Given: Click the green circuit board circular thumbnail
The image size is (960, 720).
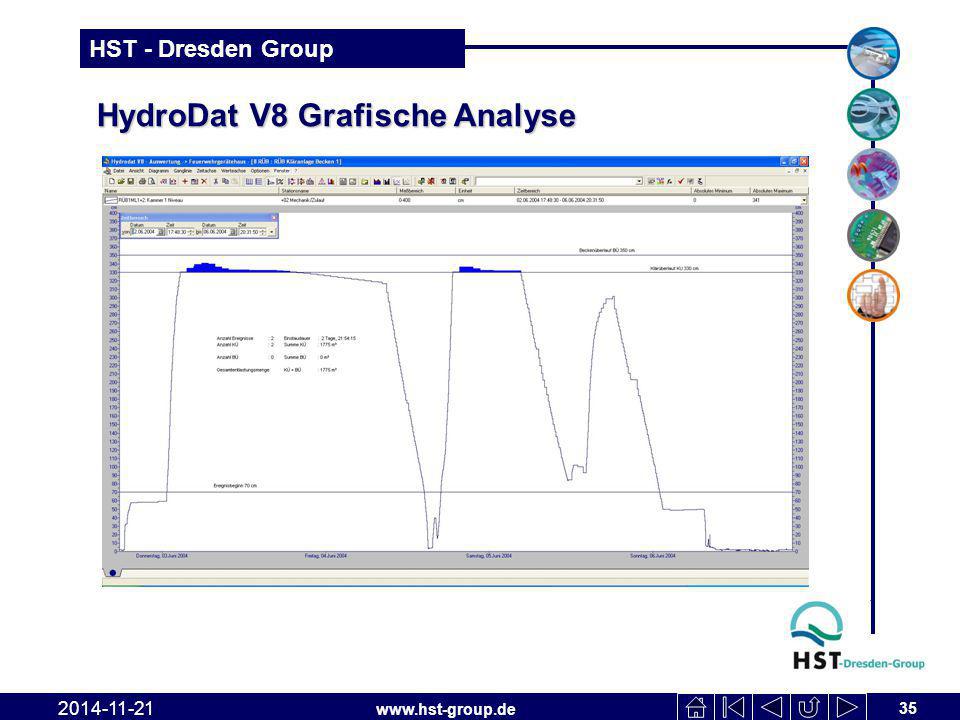Looking at the screenshot, I should tap(873, 235).
